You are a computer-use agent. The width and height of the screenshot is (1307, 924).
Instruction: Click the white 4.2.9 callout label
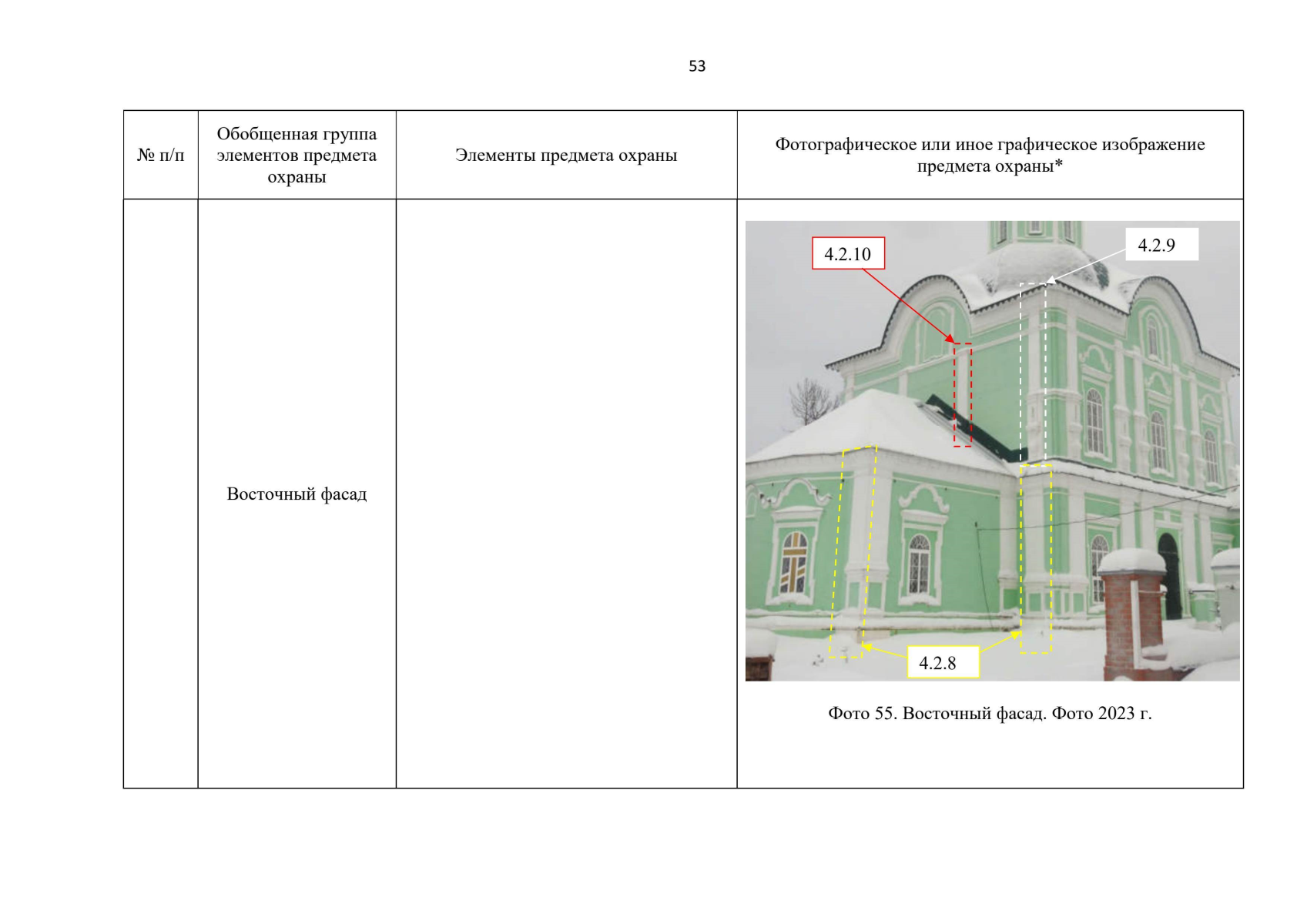[x=1161, y=245]
